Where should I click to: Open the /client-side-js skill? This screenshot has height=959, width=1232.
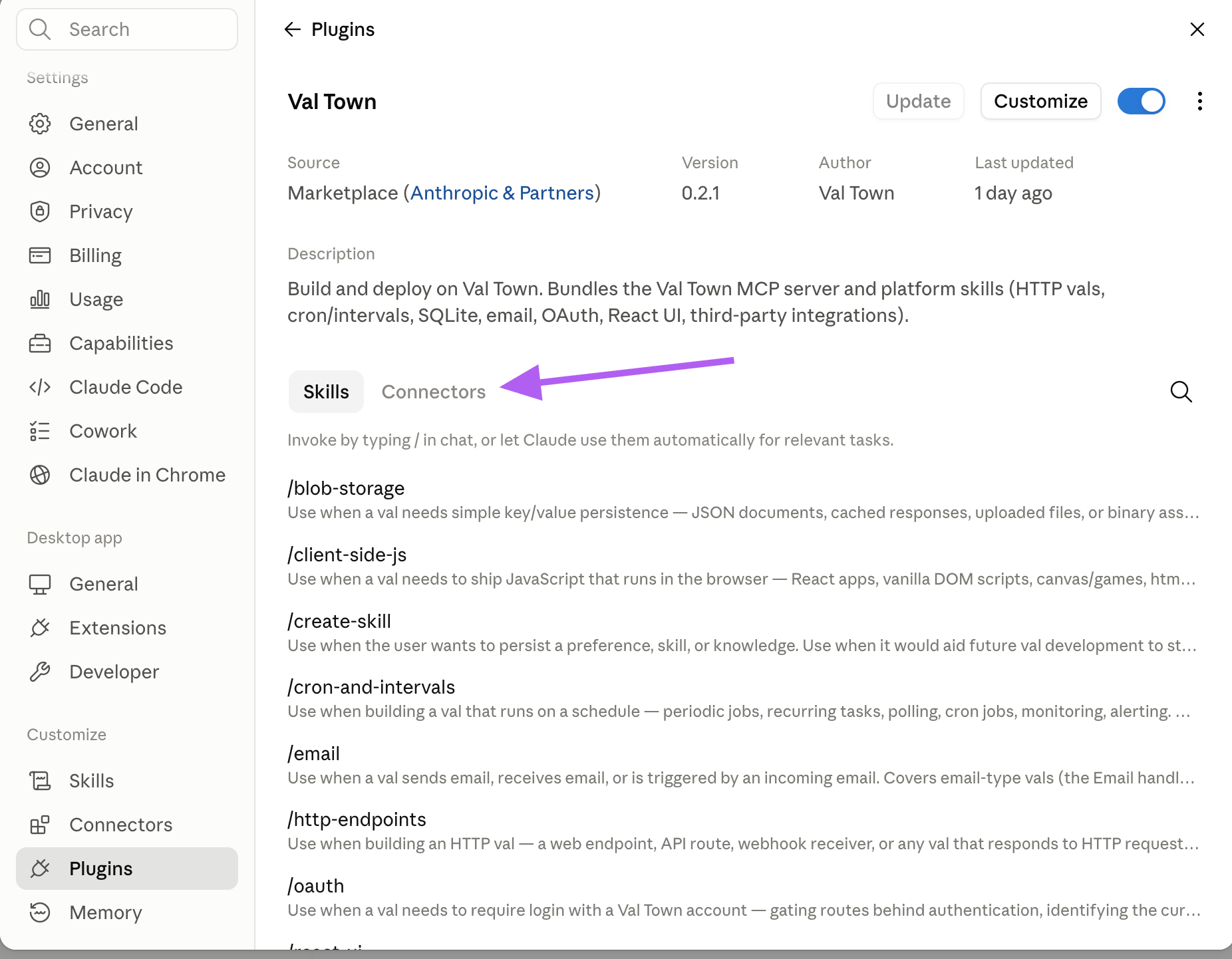click(x=744, y=566)
